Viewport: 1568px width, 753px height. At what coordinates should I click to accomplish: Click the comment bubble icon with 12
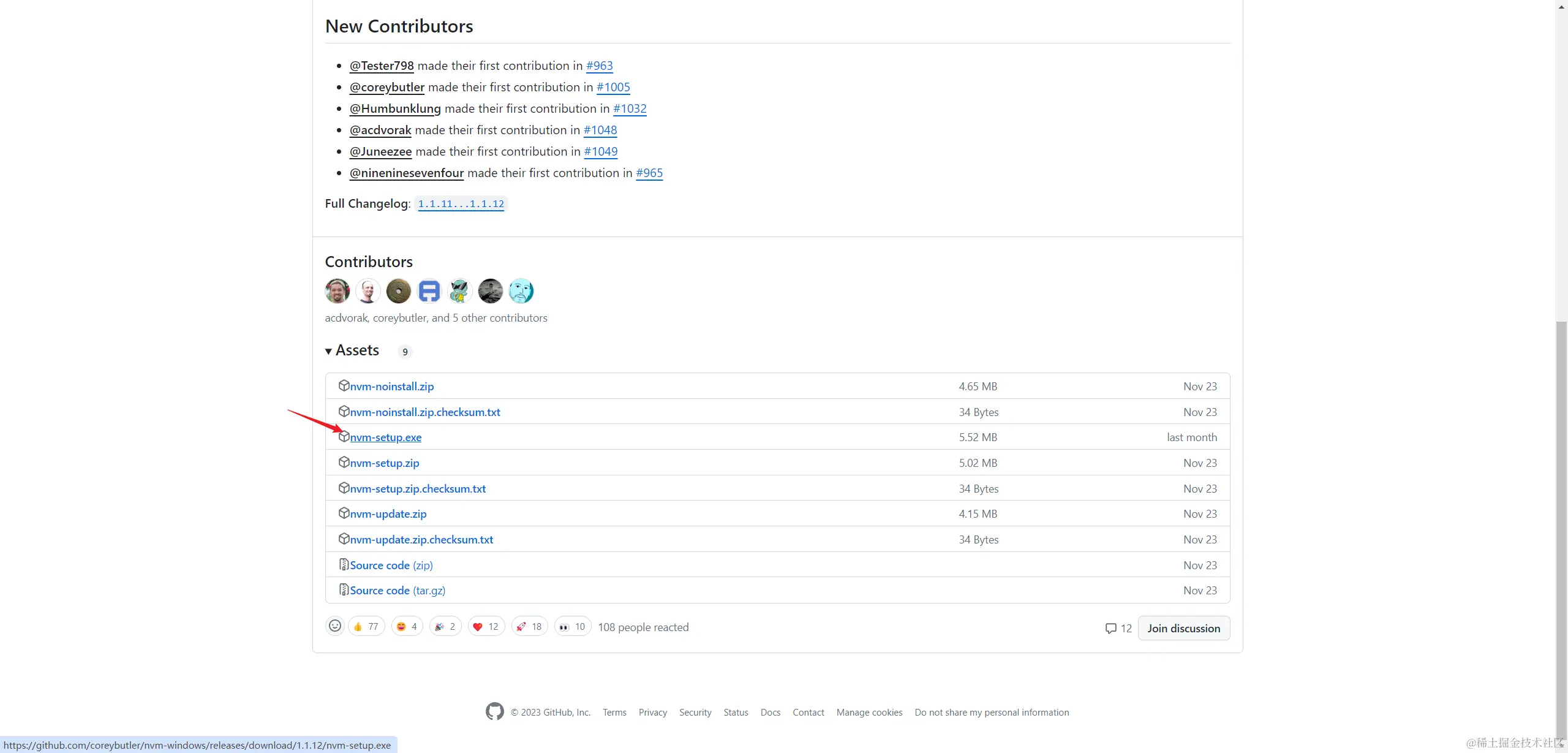[1110, 628]
